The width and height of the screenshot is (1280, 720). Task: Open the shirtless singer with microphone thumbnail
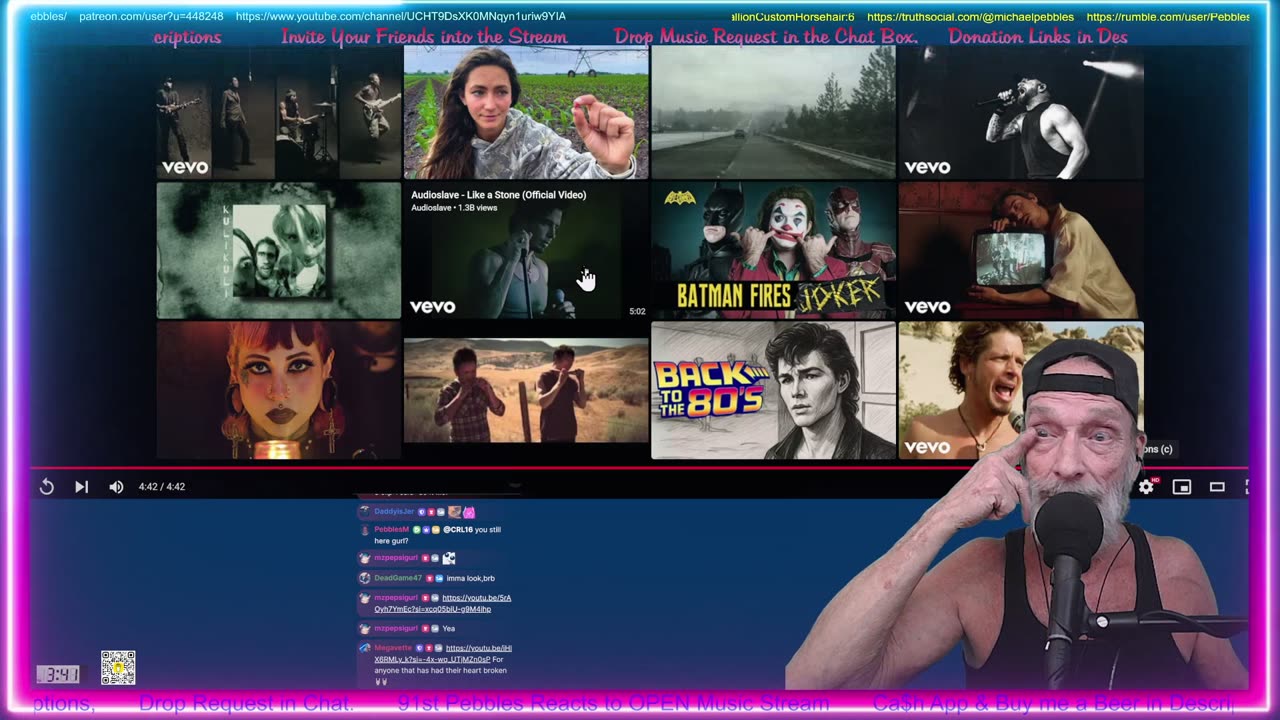(1021, 111)
